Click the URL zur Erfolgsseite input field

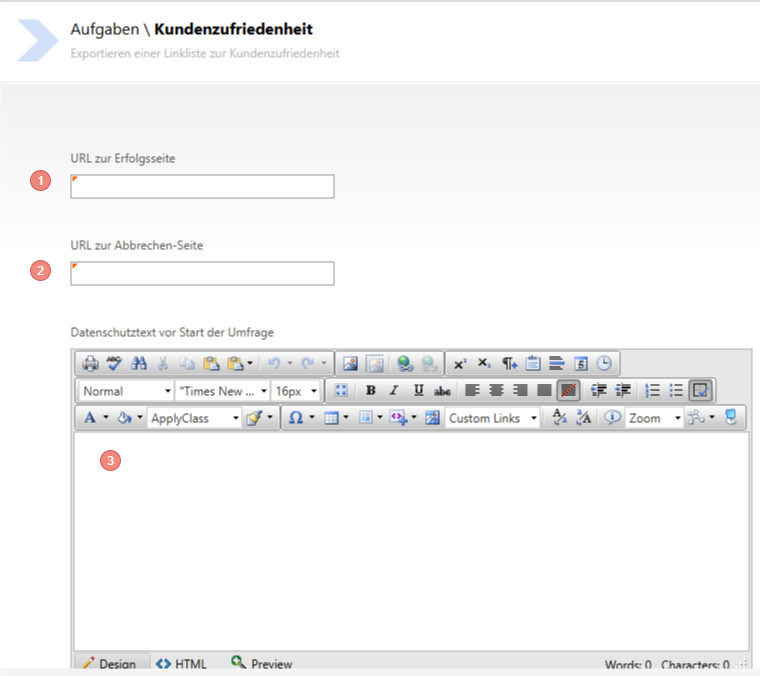pyautogui.click(x=202, y=187)
